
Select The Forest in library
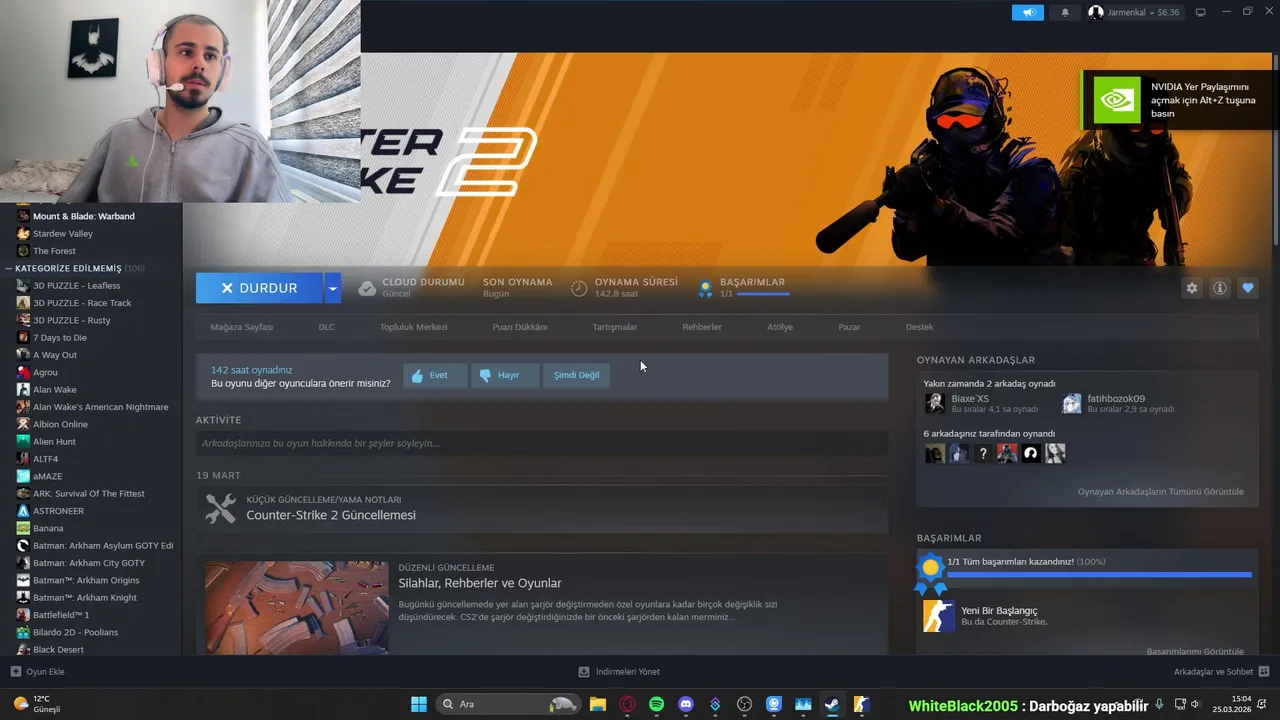pos(54,251)
